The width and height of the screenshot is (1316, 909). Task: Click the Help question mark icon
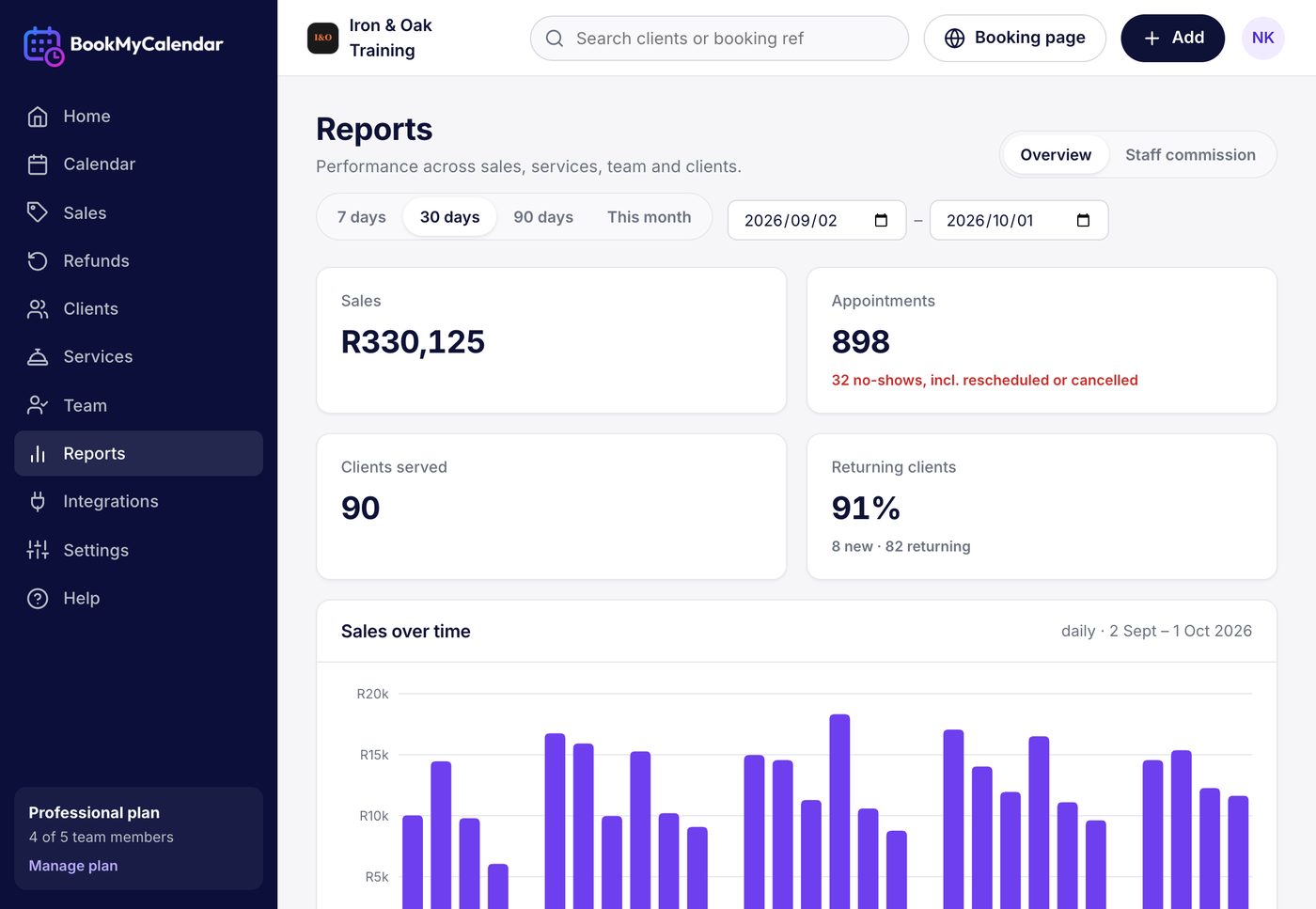pos(38,599)
